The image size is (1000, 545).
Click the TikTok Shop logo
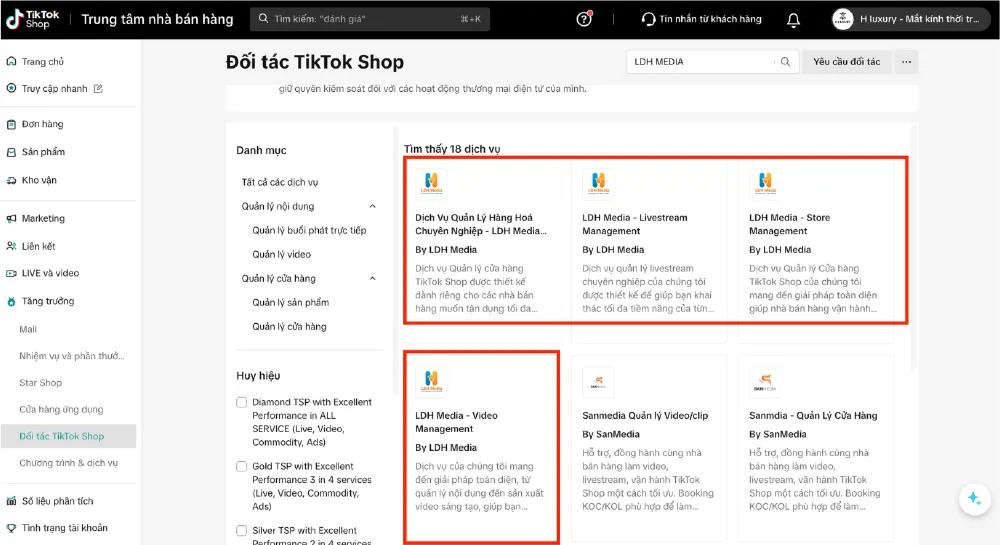point(33,19)
